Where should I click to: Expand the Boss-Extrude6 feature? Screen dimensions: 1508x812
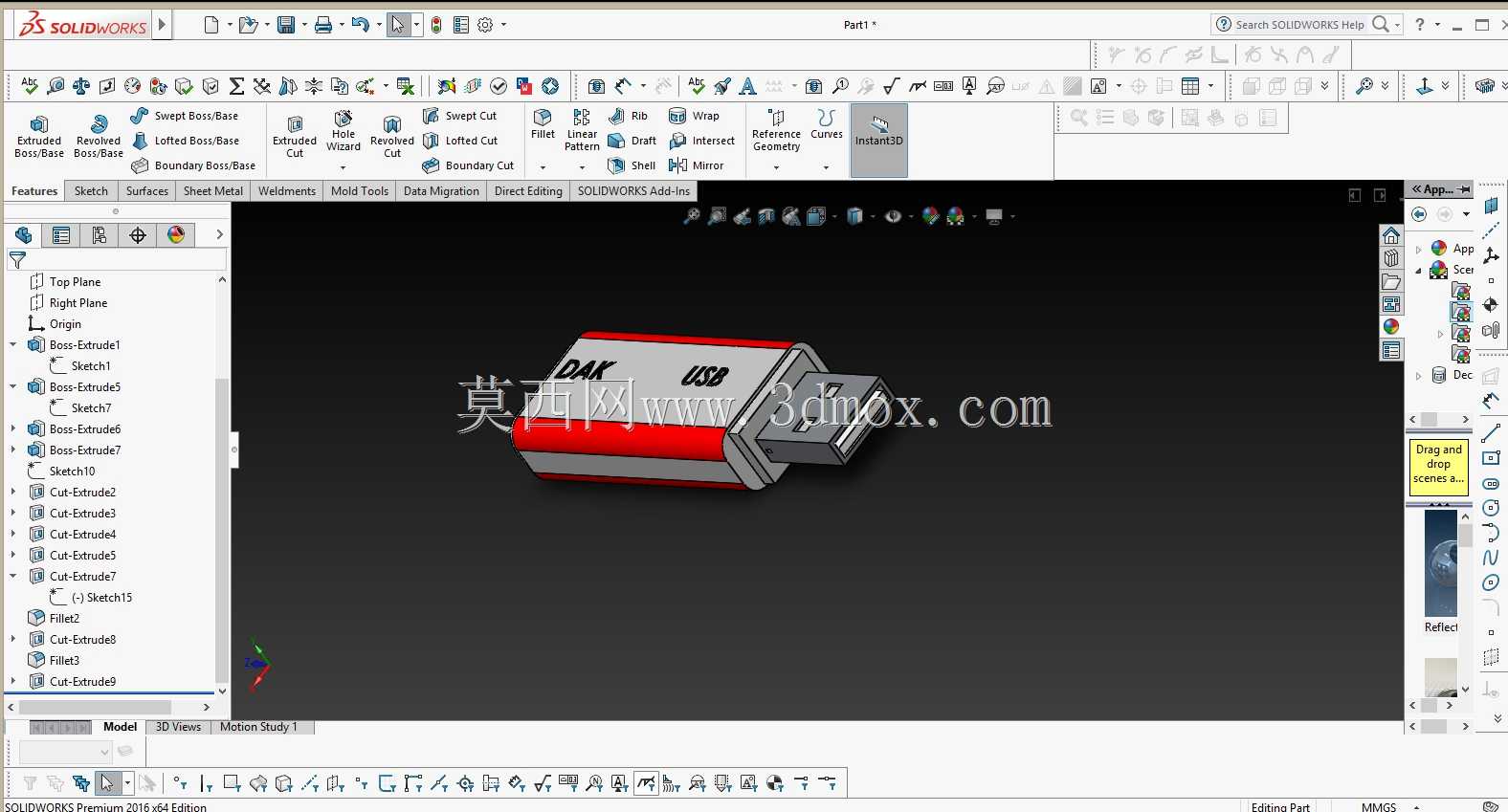click(x=13, y=428)
